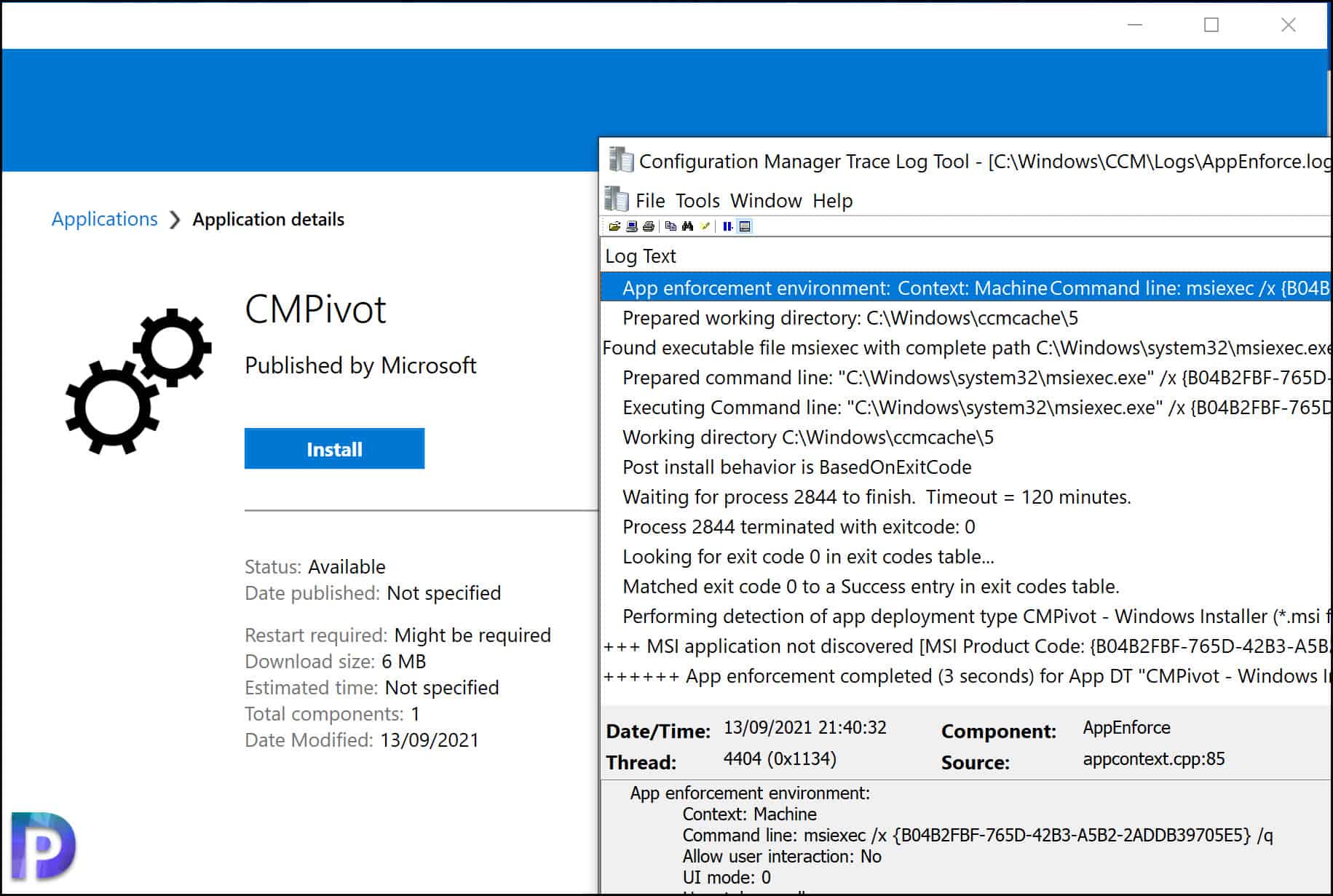Image resolution: width=1333 pixels, height=896 pixels.
Task: Click the Open file icon in CMTrace toolbar
Action: click(x=614, y=226)
